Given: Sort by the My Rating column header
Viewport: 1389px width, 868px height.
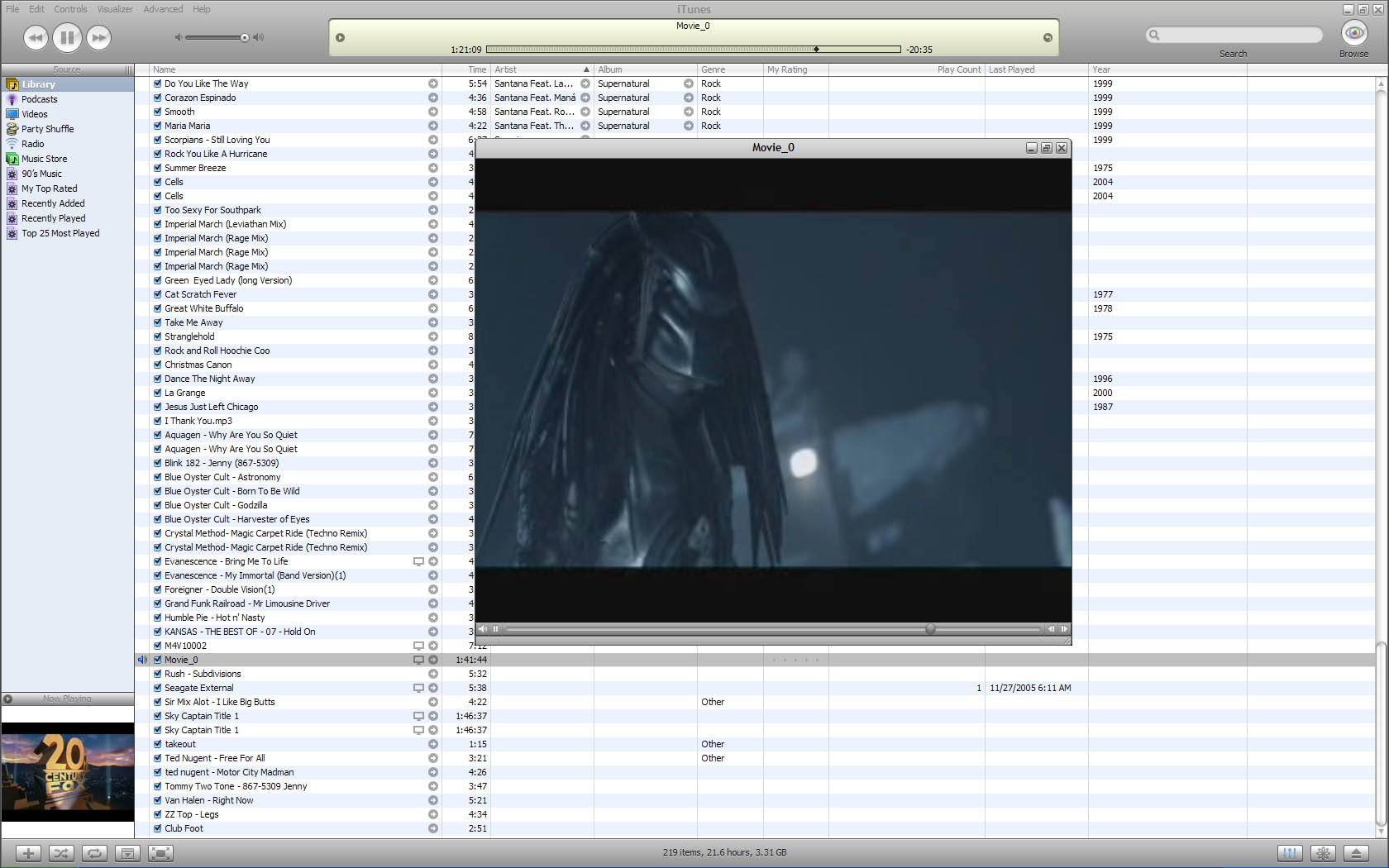Looking at the screenshot, I should pyautogui.click(x=796, y=69).
